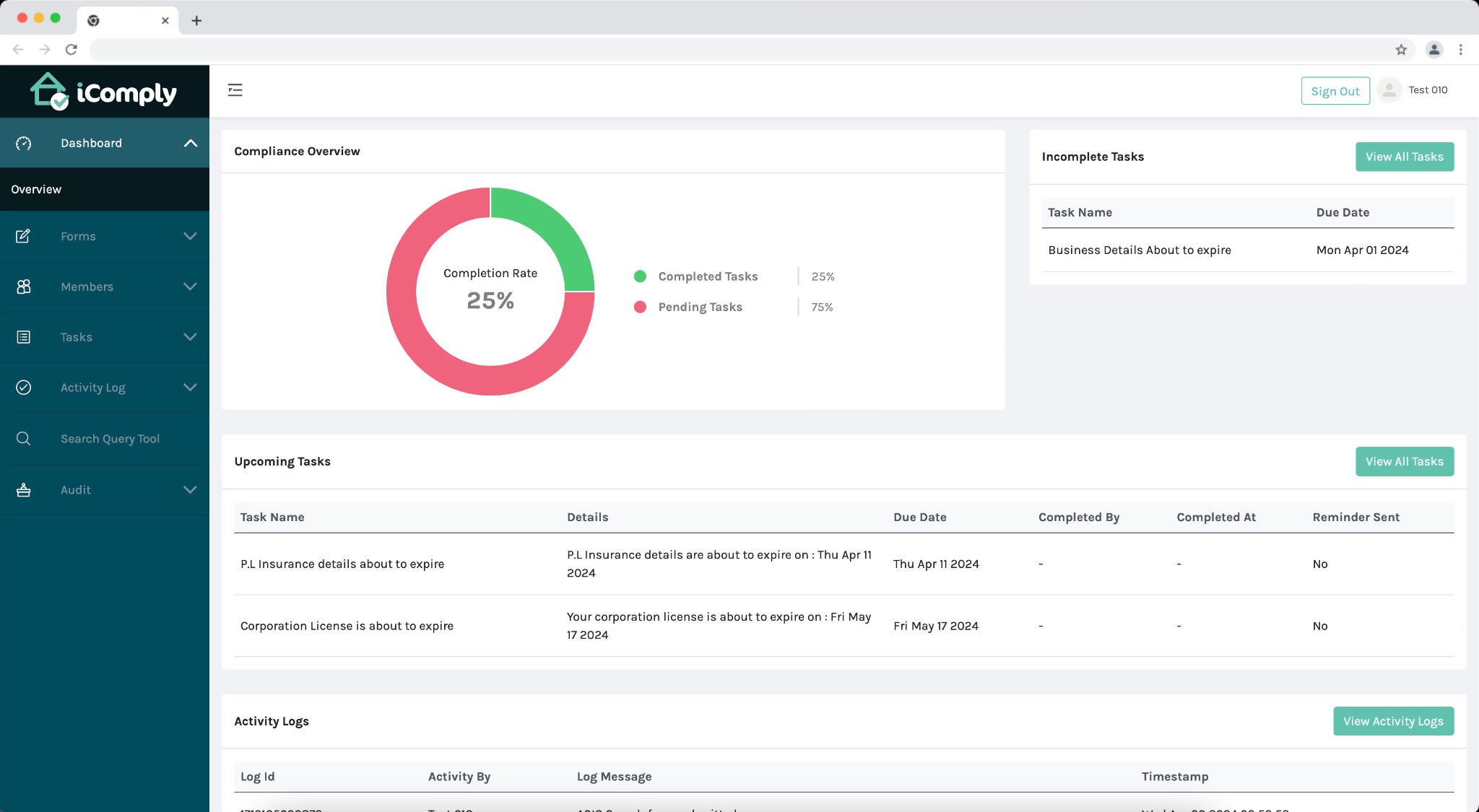
Task: Open Members menu item
Action: 105,287
